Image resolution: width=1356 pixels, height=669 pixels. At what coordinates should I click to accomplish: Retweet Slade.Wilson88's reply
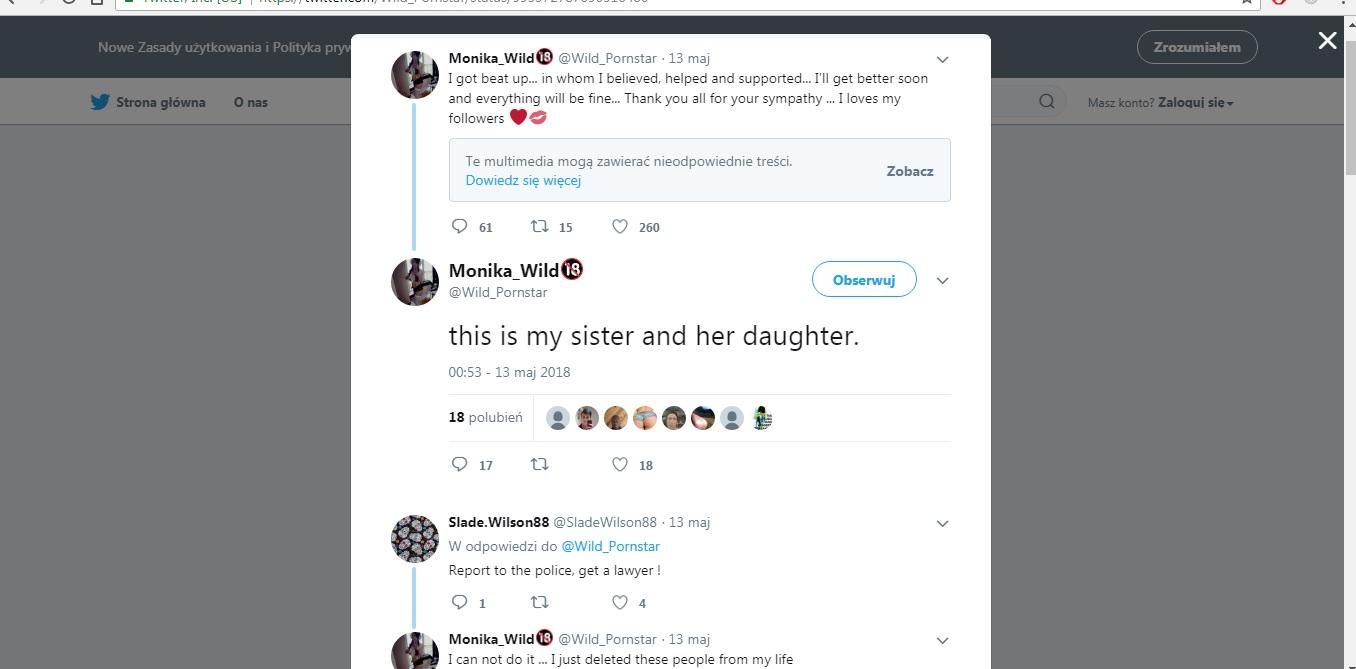(539, 602)
